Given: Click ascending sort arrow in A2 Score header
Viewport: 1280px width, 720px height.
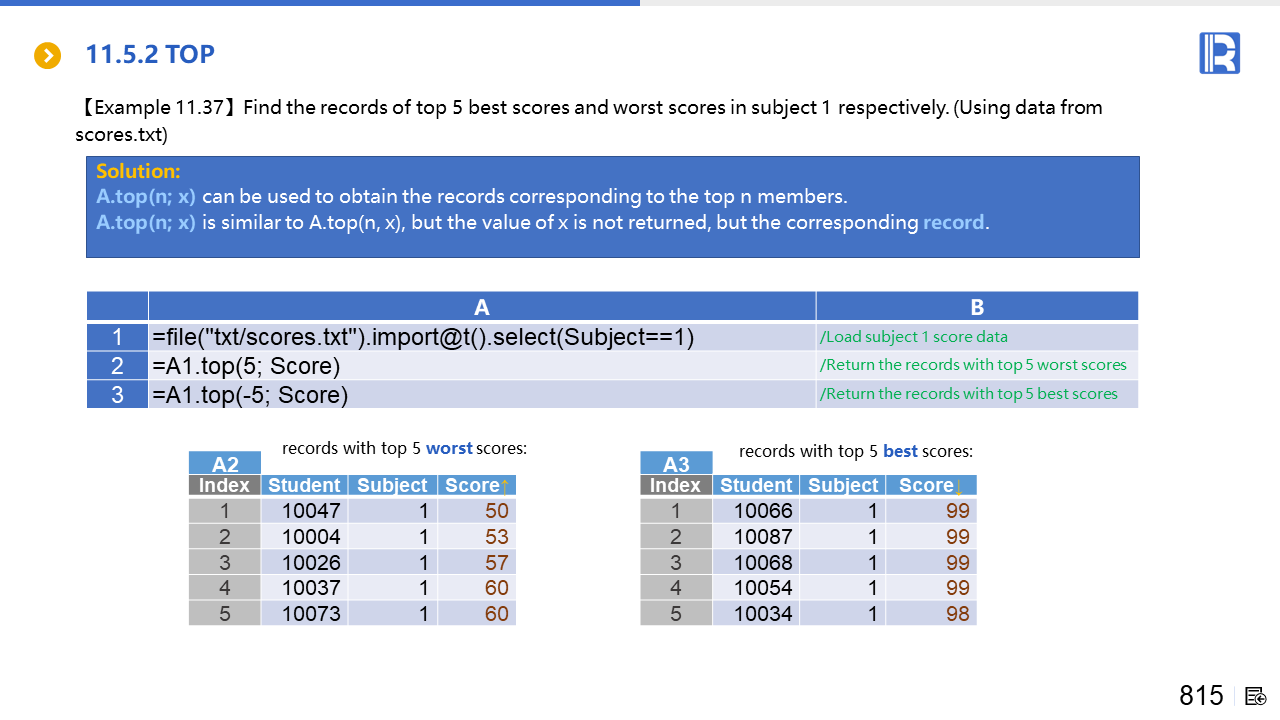Looking at the screenshot, I should [x=505, y=486].
